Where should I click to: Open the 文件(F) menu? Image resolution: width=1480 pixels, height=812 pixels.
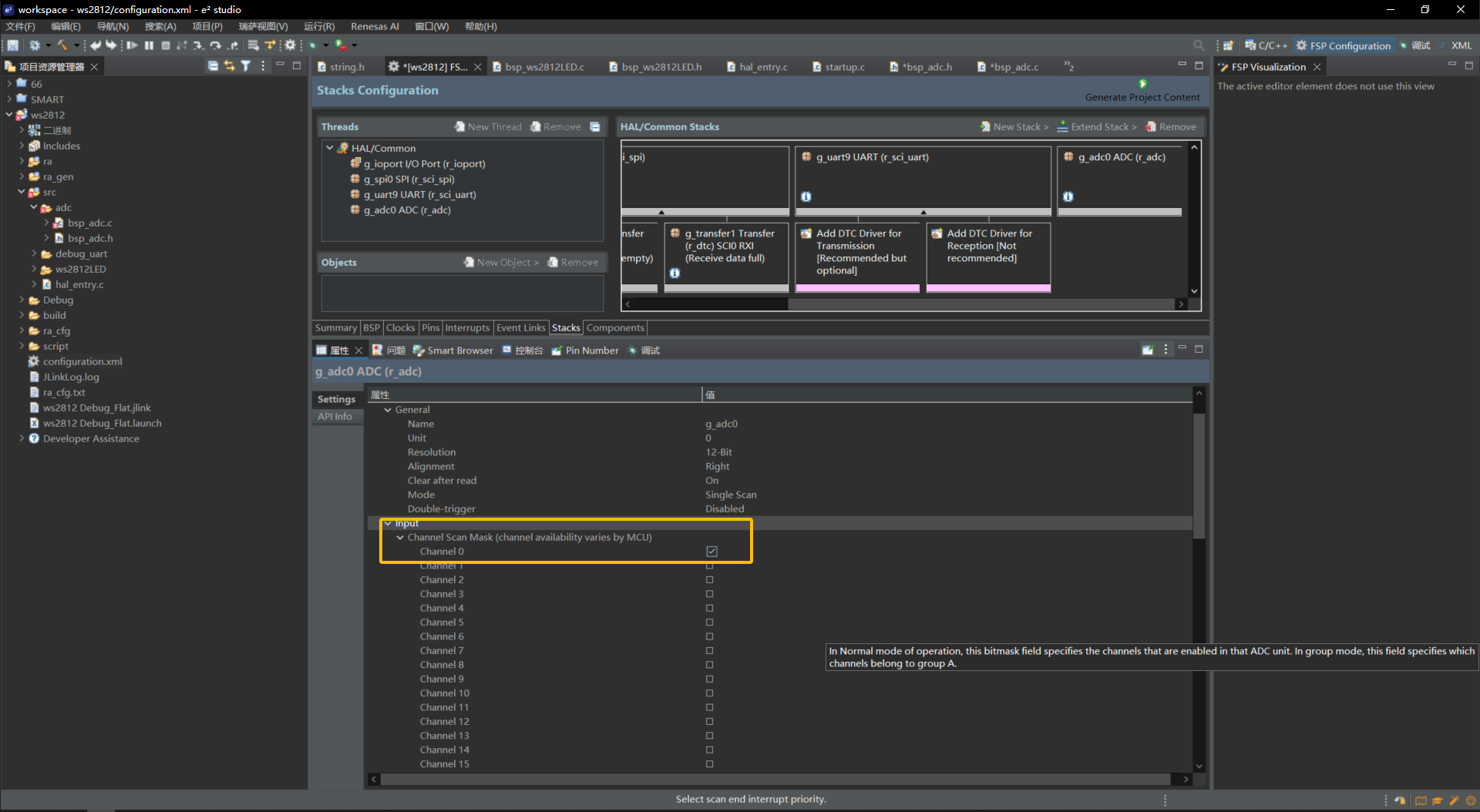pyautogui.click(x=20, y=26)
